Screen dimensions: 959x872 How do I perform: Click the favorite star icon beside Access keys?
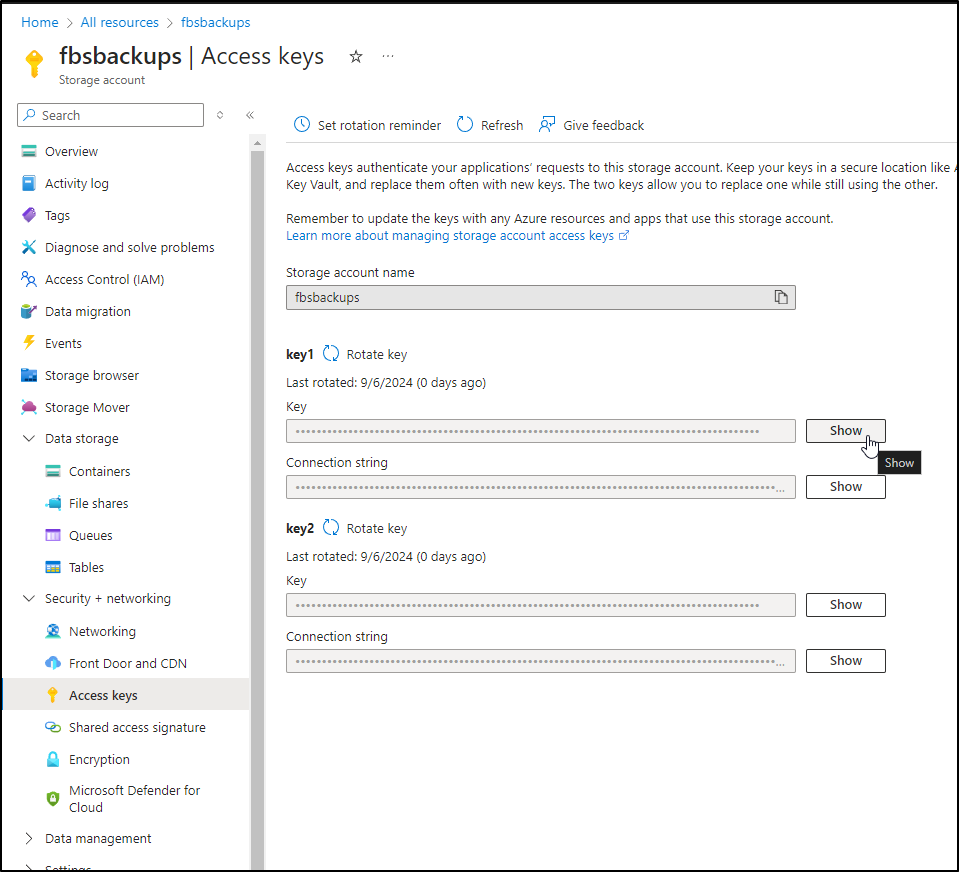pyautogui.click(x=356, y=57)
